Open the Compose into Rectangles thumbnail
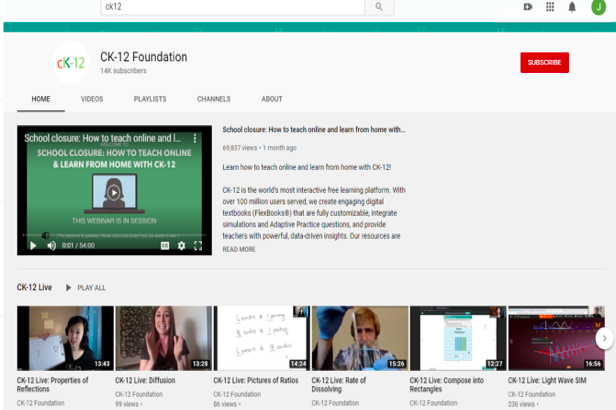The width and height of the screenshot is (616, 410). 458,338
